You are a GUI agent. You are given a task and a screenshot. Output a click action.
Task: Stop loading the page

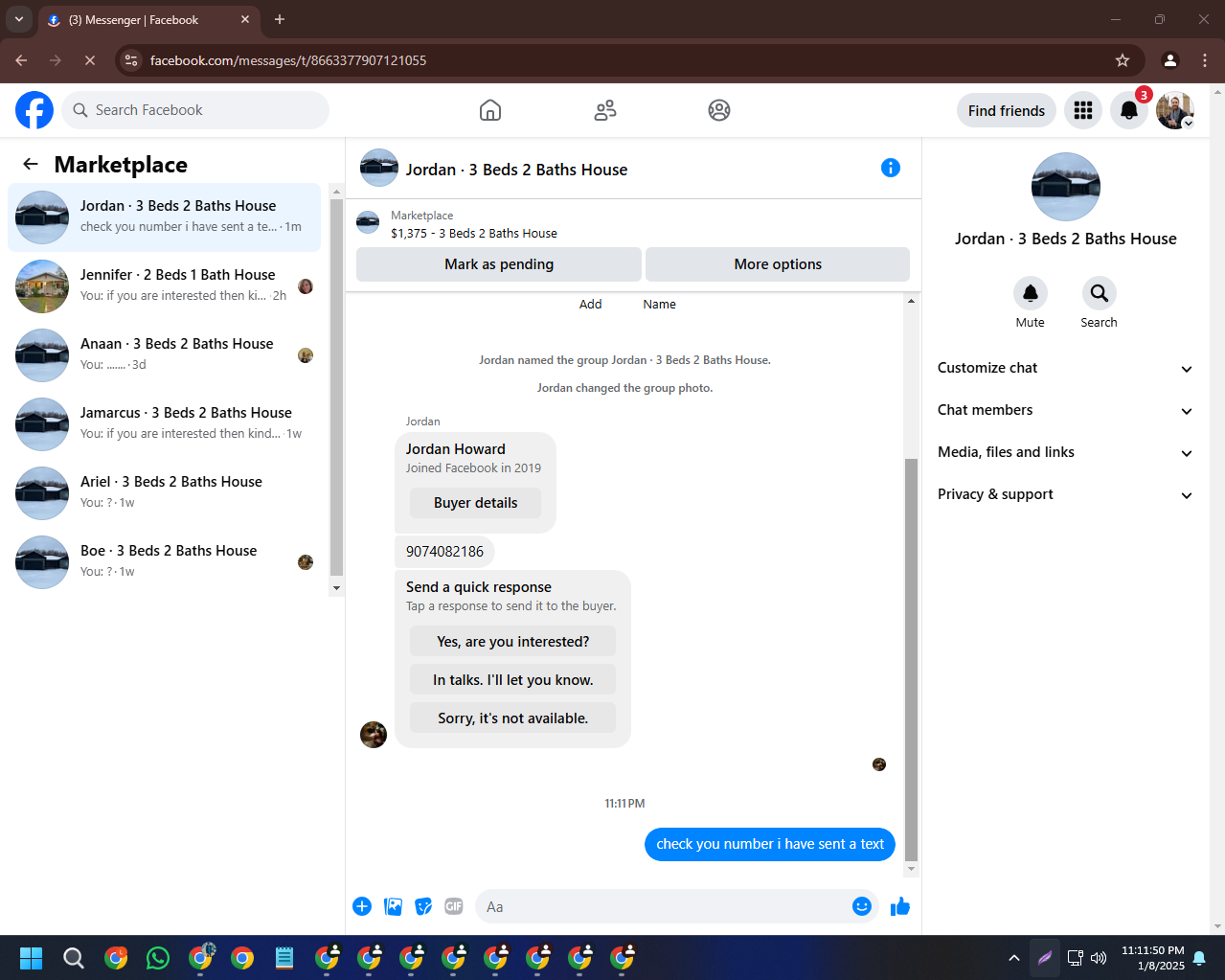point(89,60)
